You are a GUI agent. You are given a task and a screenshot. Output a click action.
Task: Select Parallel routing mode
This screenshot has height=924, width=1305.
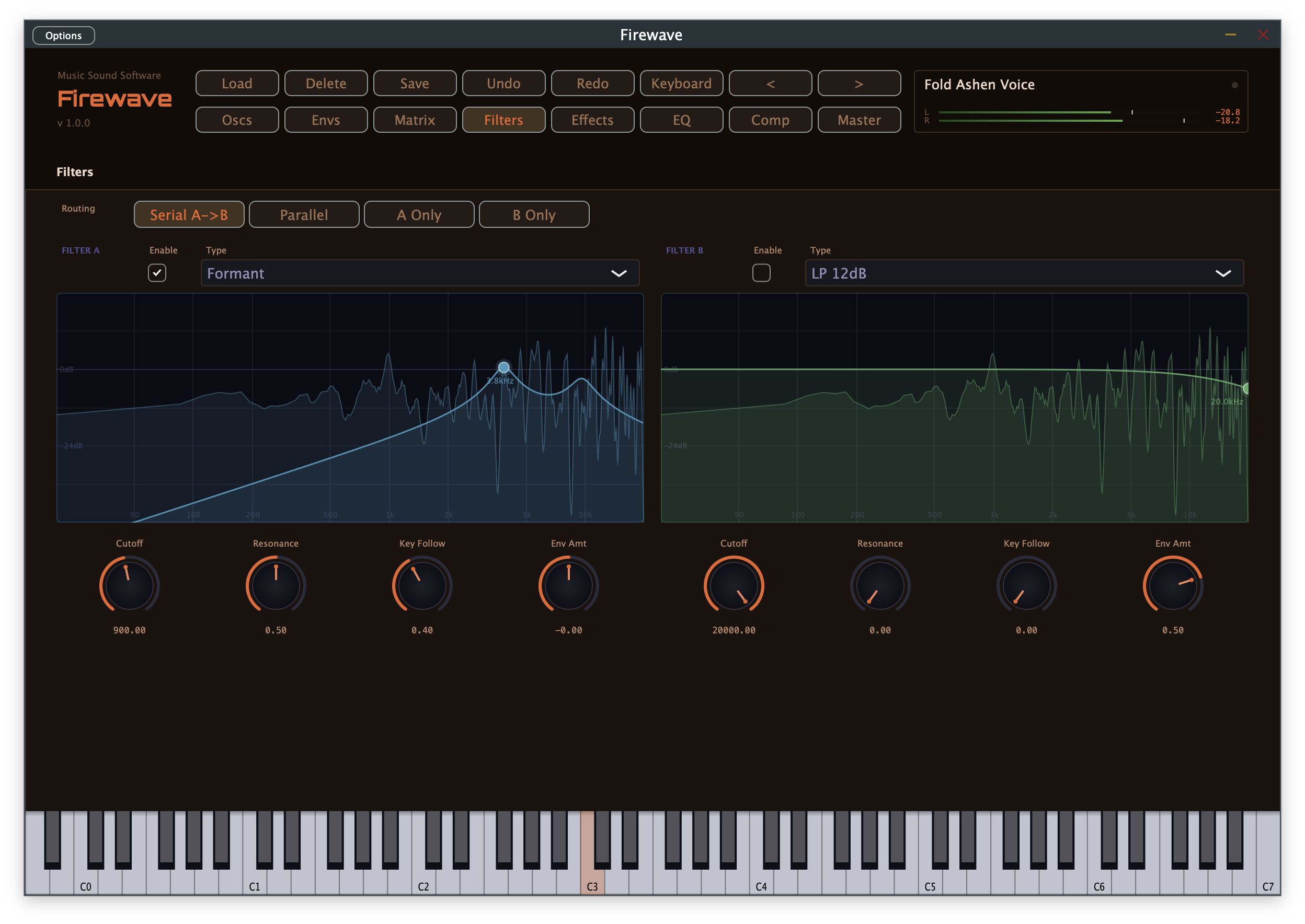click(x=304, y=214)
